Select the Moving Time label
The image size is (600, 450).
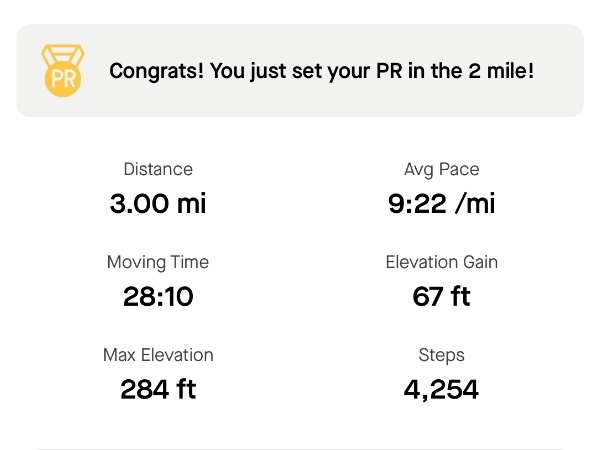pos(158,262)
